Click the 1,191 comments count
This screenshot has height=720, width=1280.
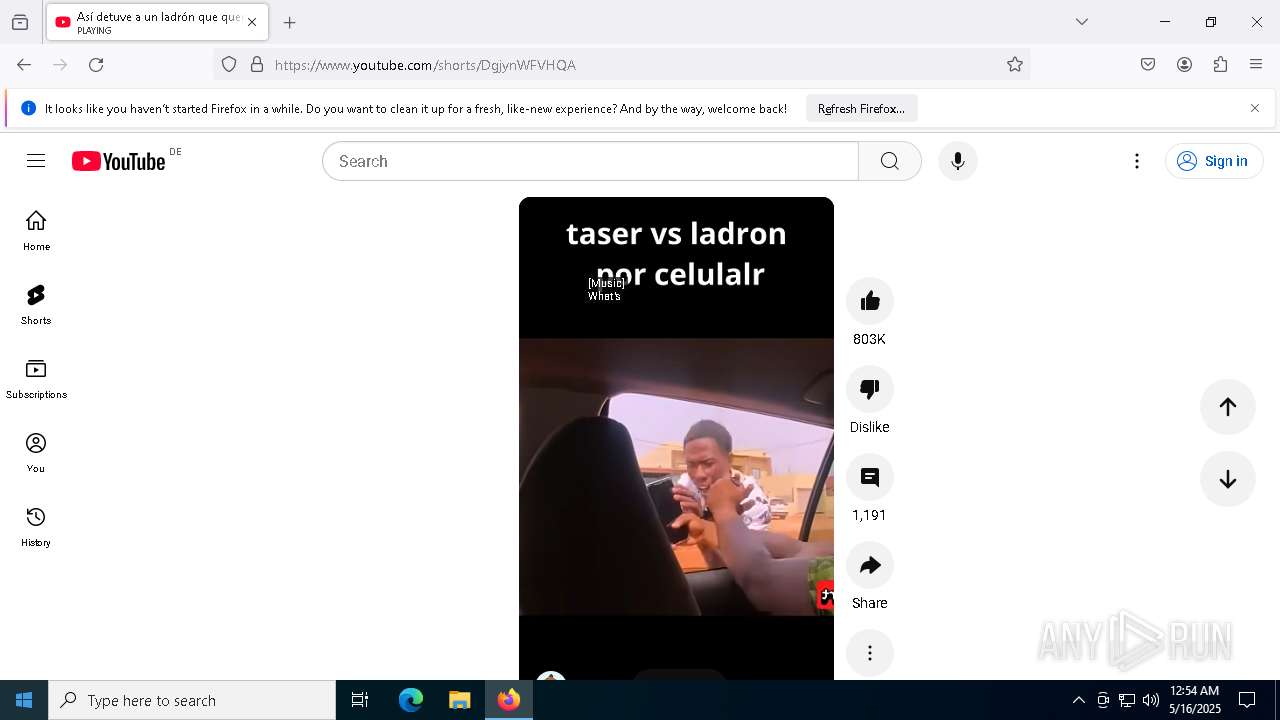point(869,515)
